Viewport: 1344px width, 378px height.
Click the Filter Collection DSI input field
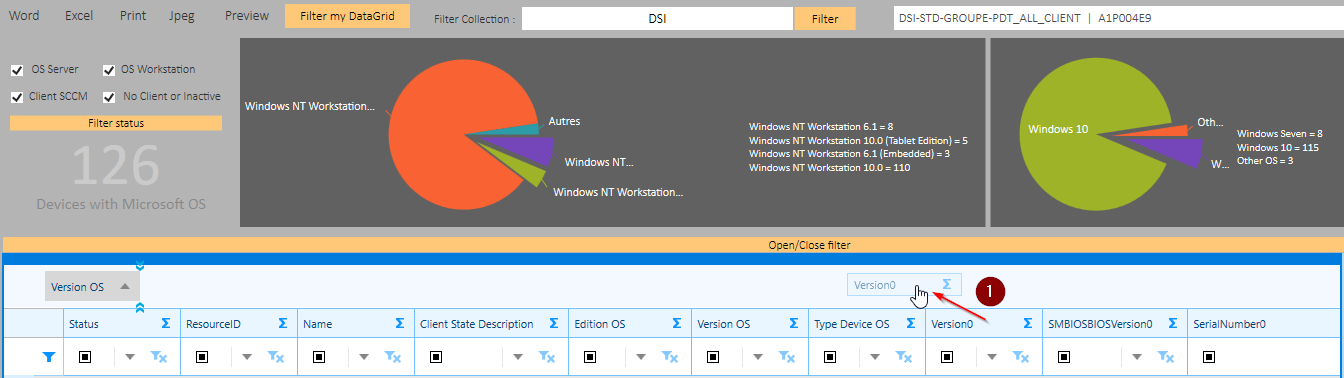[x=658, y=19]
